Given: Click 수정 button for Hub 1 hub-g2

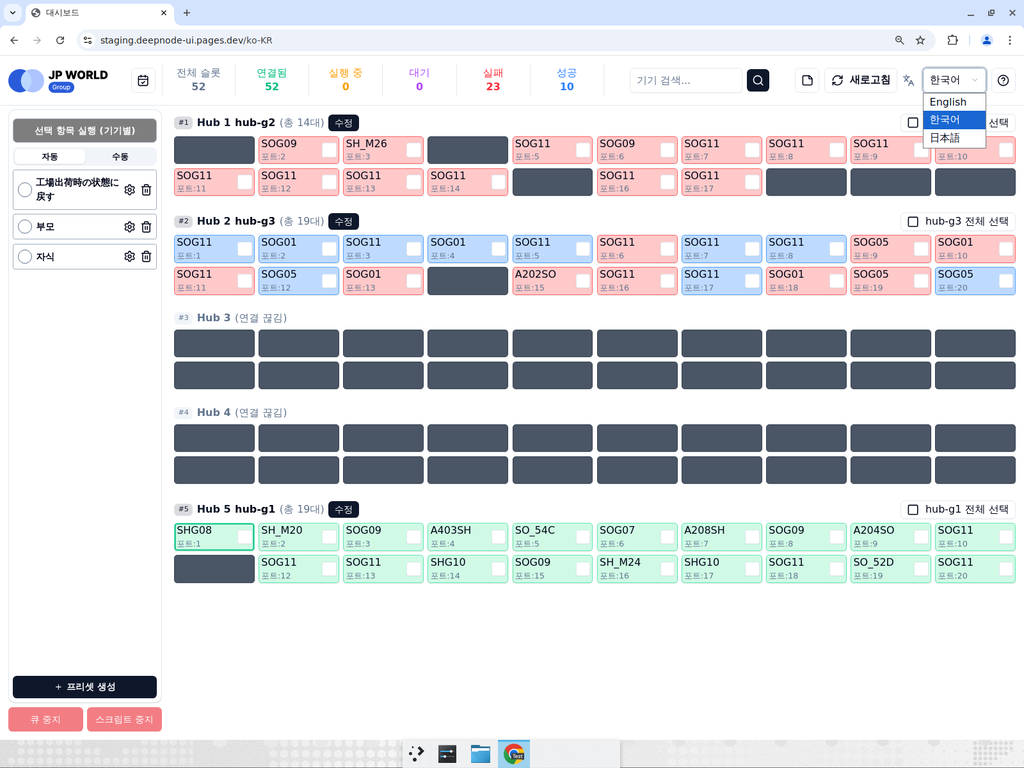Looking at the screenshot, I should [x=344, y=123].
